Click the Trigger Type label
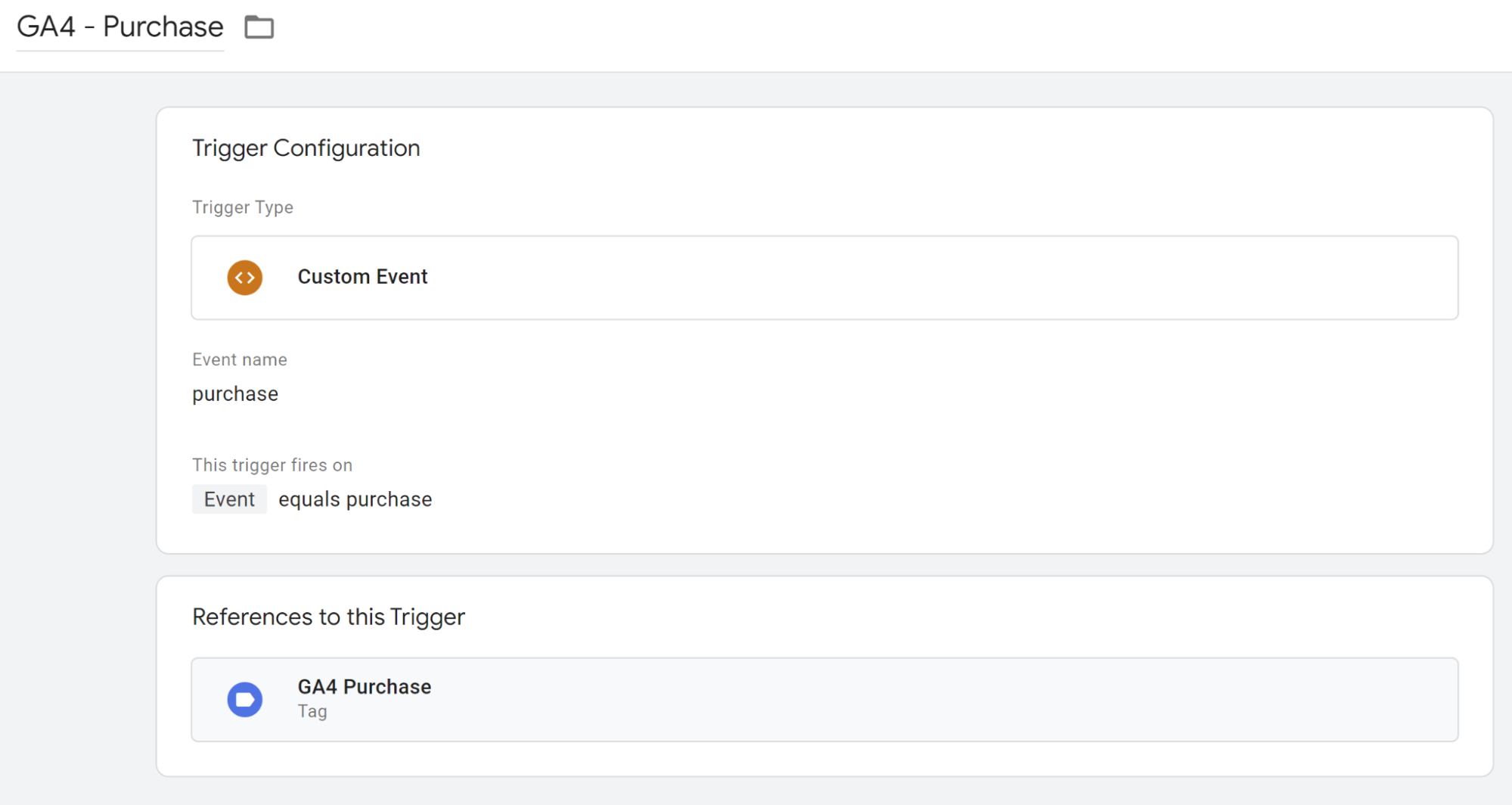The height and width of the screenshot is (805, 1512). click(x=243, y=207)
